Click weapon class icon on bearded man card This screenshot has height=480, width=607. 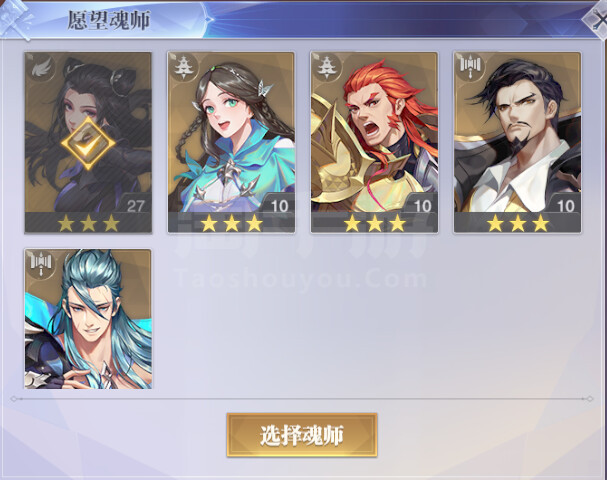[471, 68]
